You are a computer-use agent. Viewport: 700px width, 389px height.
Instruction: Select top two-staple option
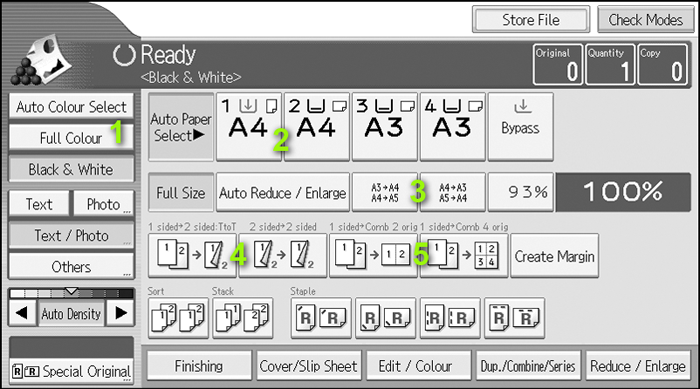click(x=514, y=318)
